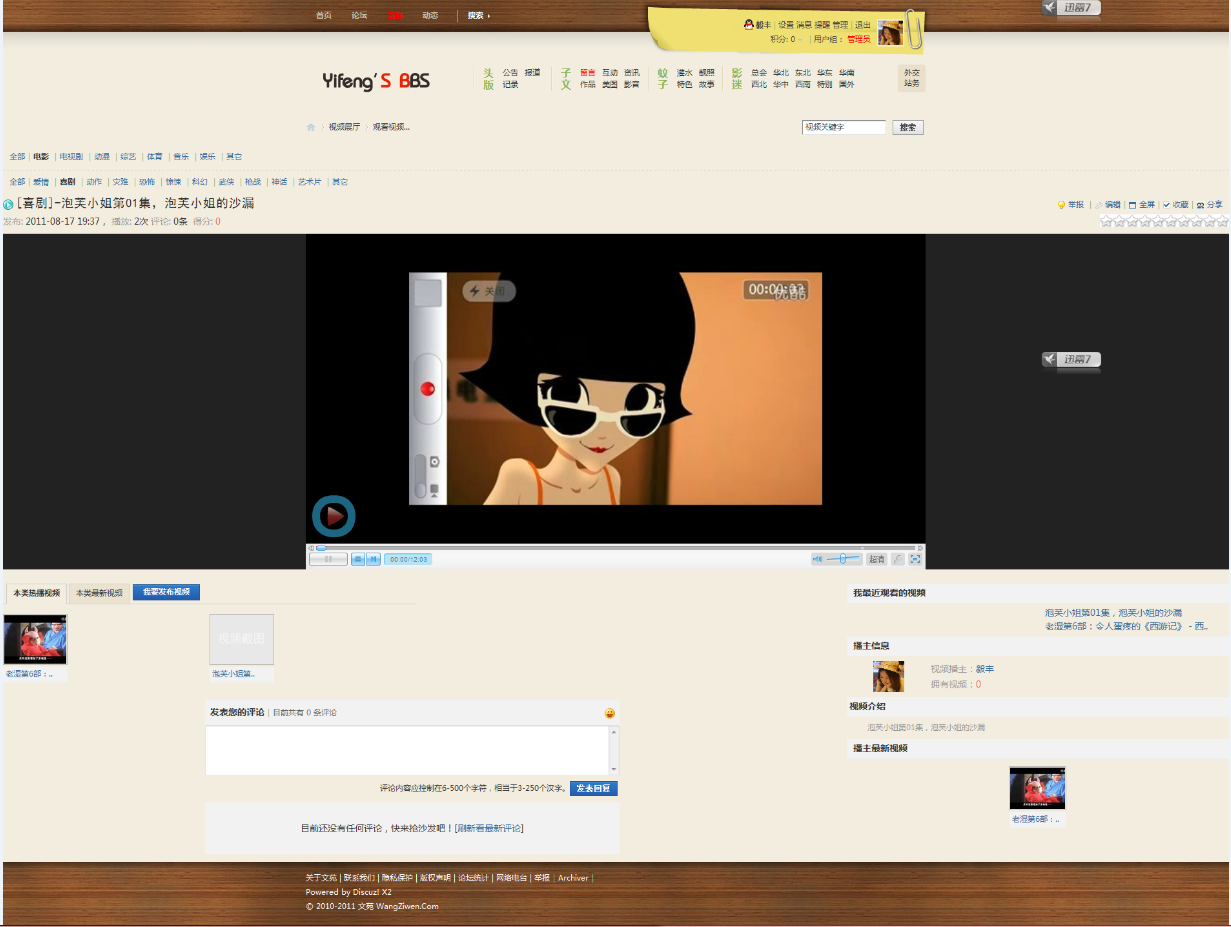This screenshot has height=927, width=1231.
Task: Click the star rating row under the share links
Action: click(1164, 221)
